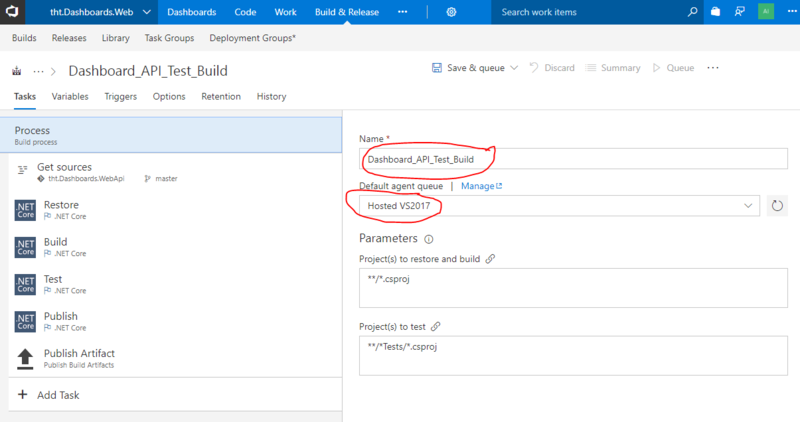Click the Project(s) to restore and build field
The image size is (800, 422).
[x=573, y=288]
